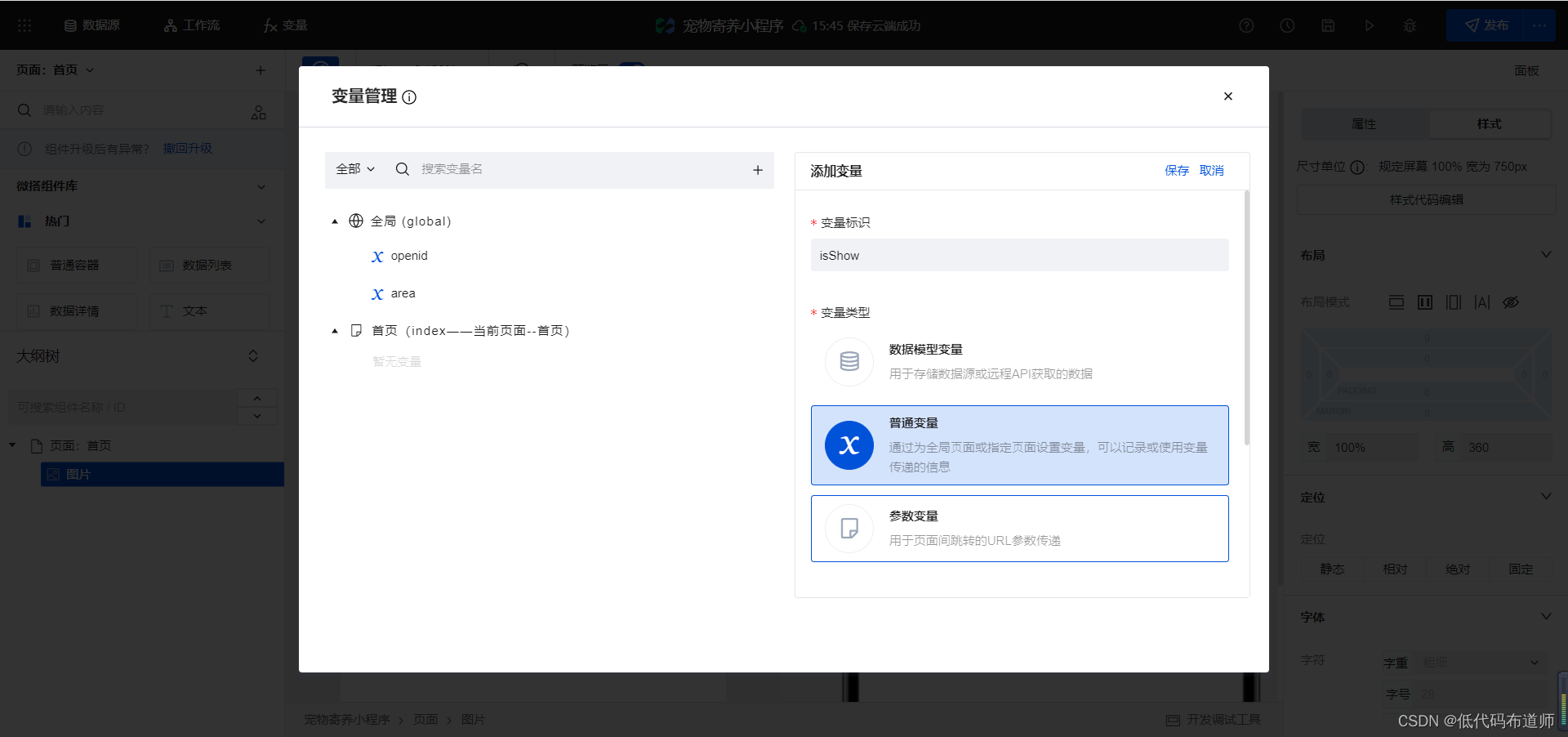Click the save disk icon in top bar

coord(1328,25)
